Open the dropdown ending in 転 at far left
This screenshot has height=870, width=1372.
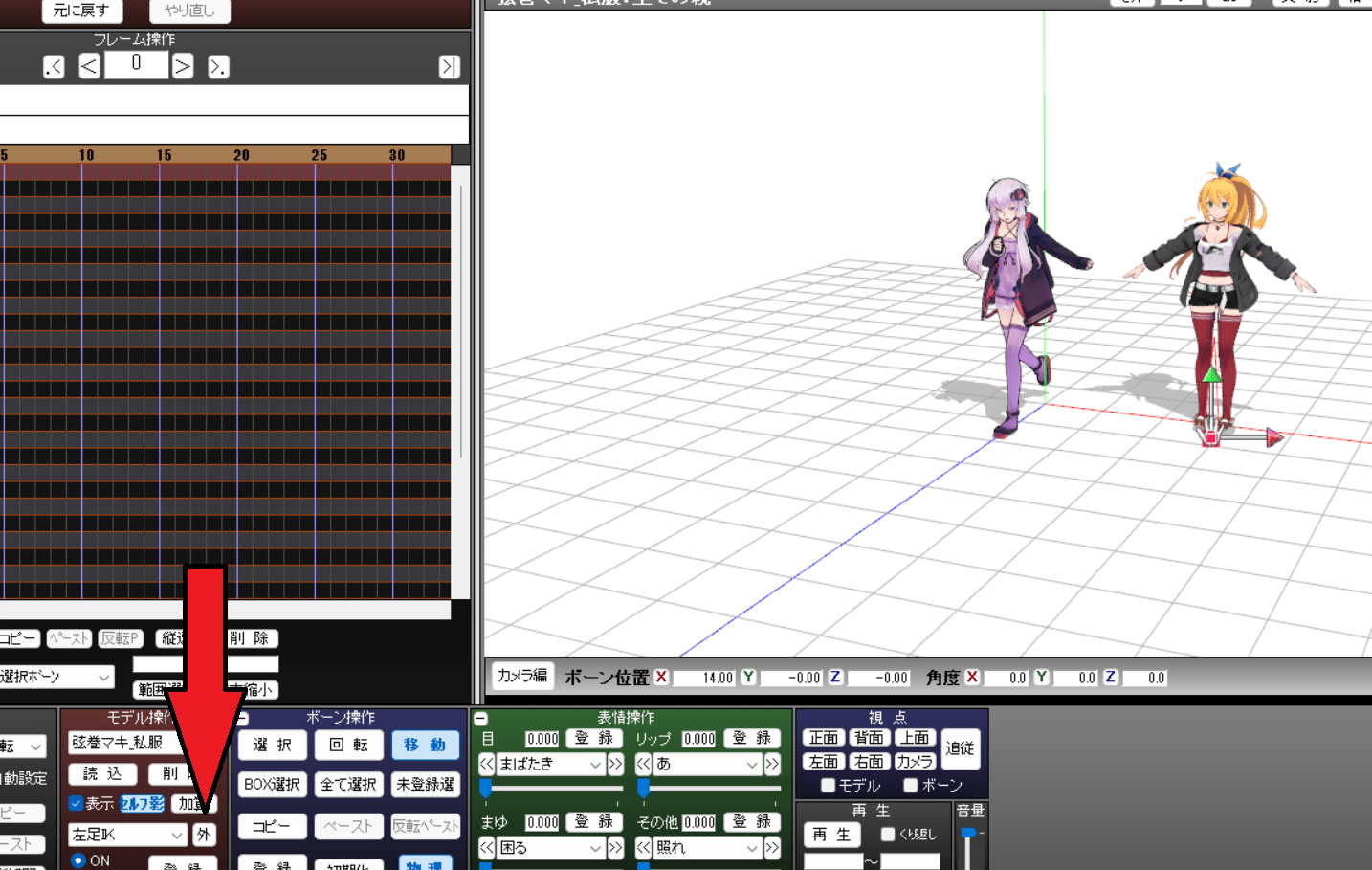click(23, 747)
